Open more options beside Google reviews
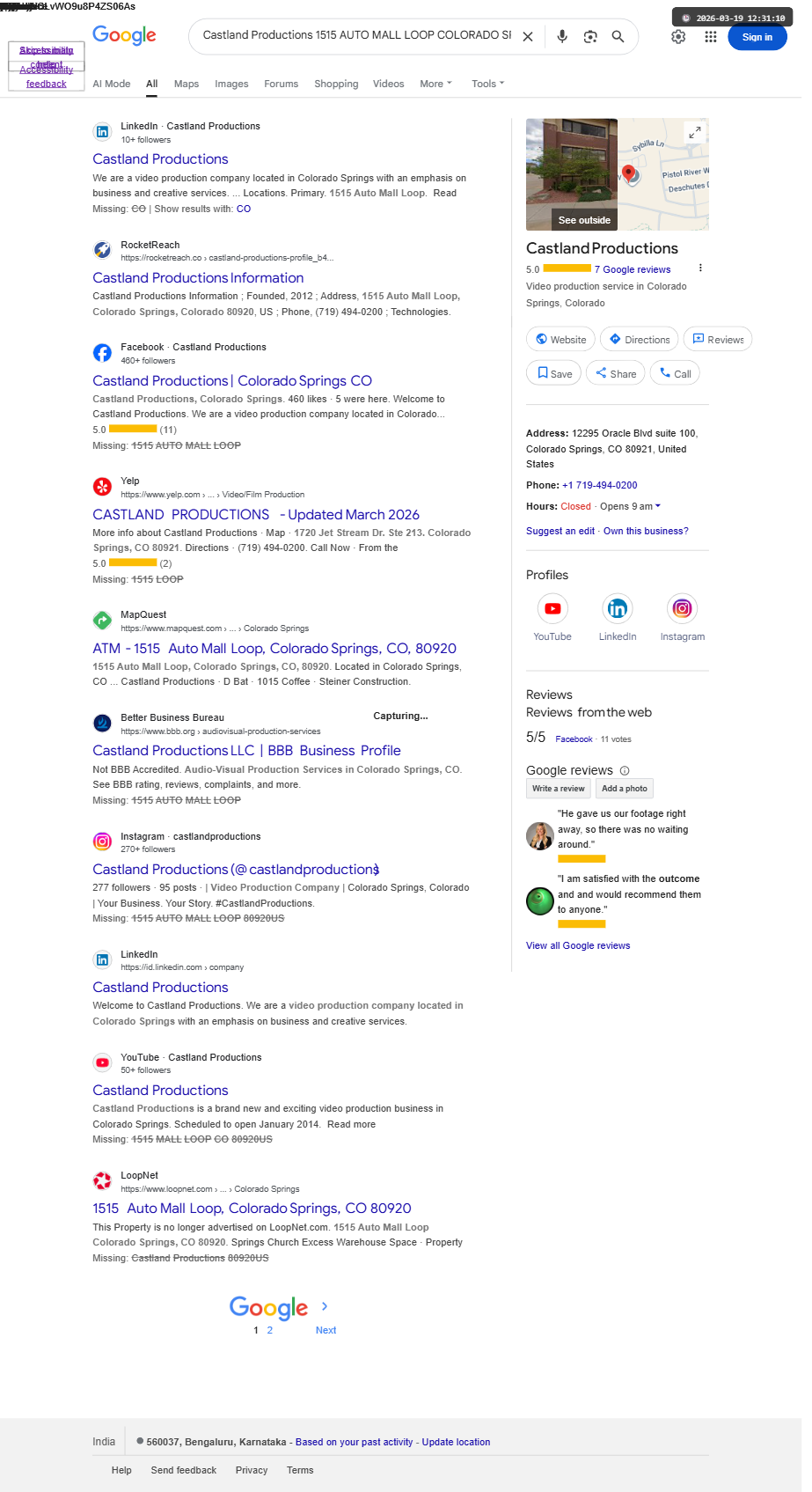The image size is (812, 1492). pos(700,268)
